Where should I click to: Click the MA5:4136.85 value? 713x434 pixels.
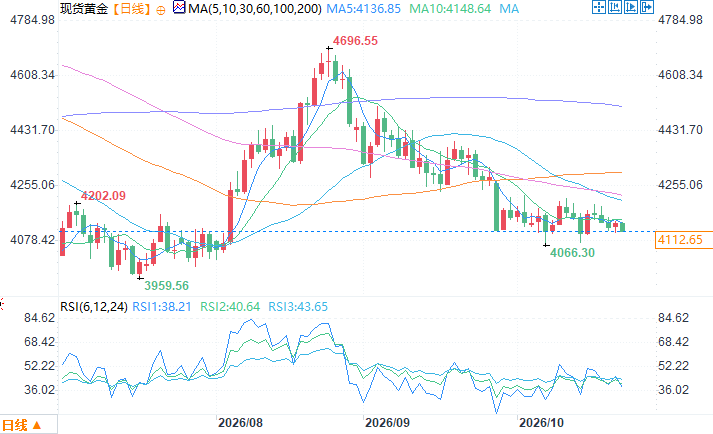point(364,9)
